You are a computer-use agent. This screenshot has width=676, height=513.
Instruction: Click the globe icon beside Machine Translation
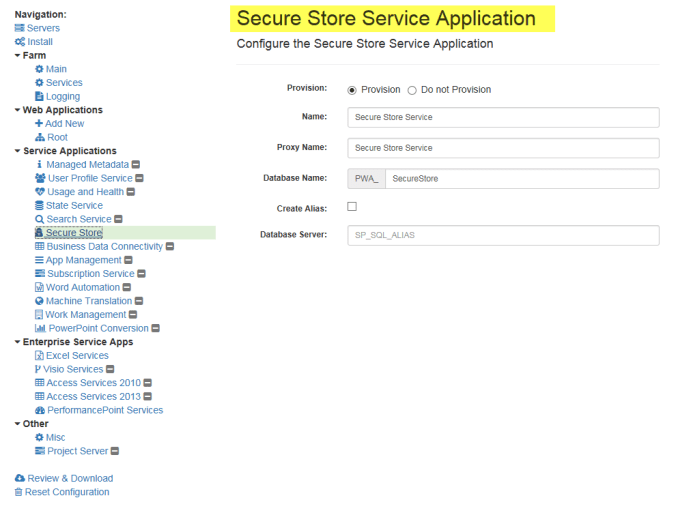pos(39,301)
